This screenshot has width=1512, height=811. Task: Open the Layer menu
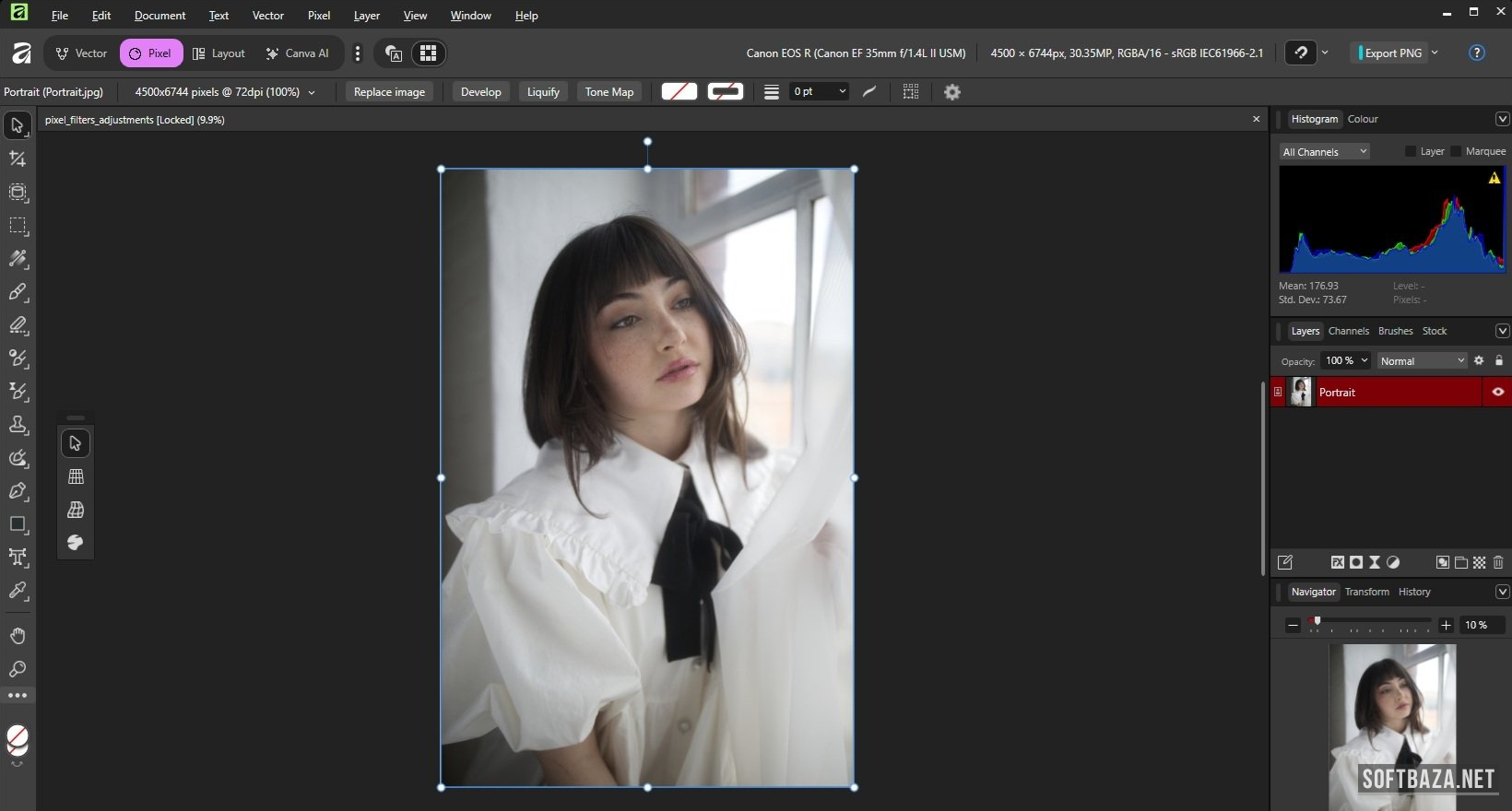click(x=366, y=16)
